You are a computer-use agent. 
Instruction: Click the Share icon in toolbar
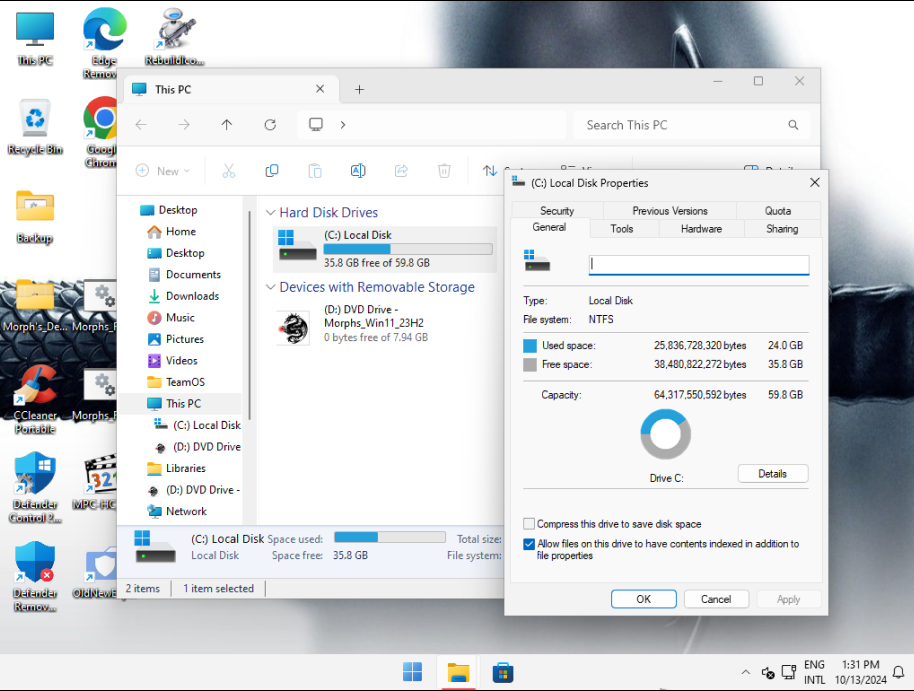(x=401, y=171)
